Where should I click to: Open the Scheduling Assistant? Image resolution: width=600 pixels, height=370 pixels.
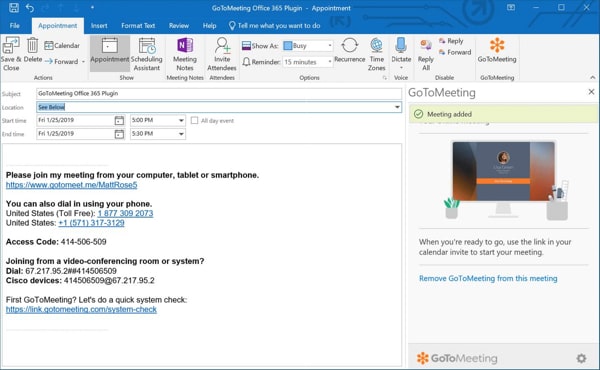coord(147,54)
